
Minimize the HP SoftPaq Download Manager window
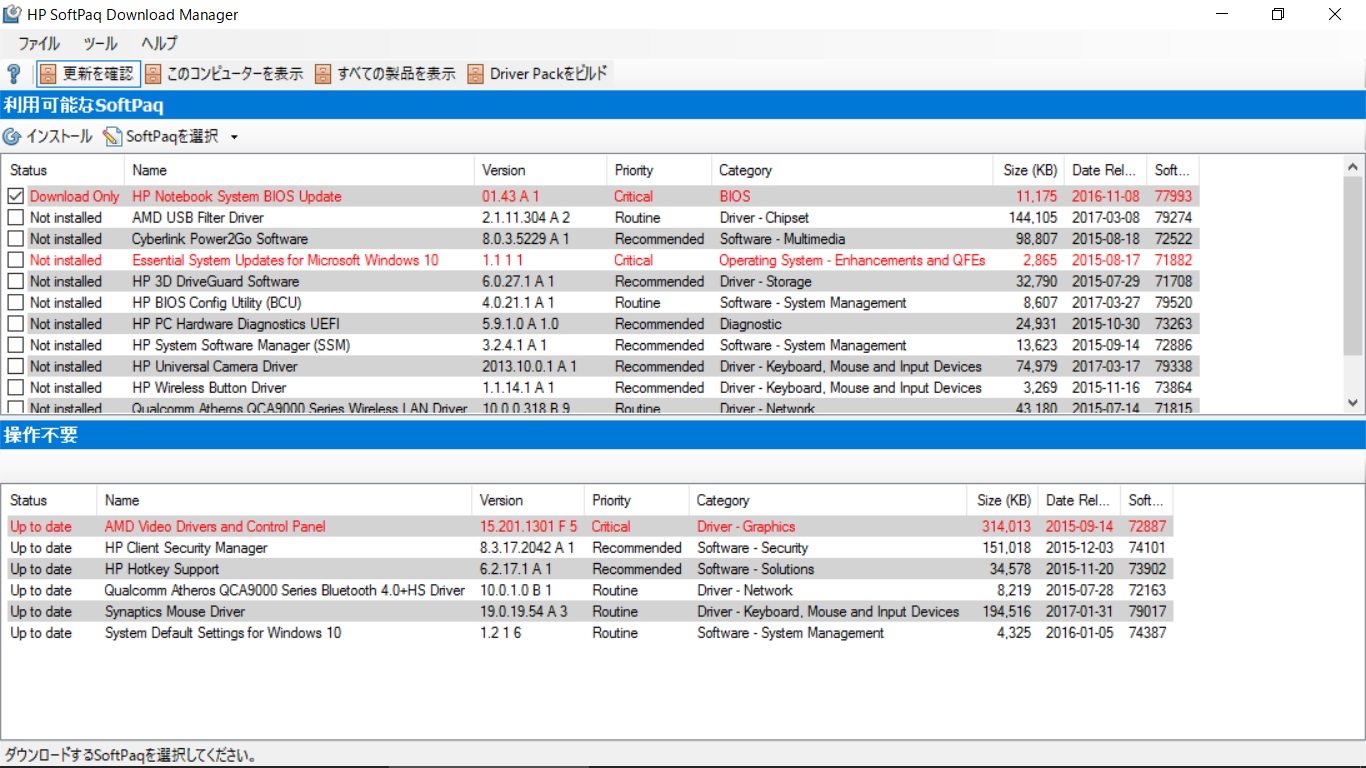(x=1223, y=14)
